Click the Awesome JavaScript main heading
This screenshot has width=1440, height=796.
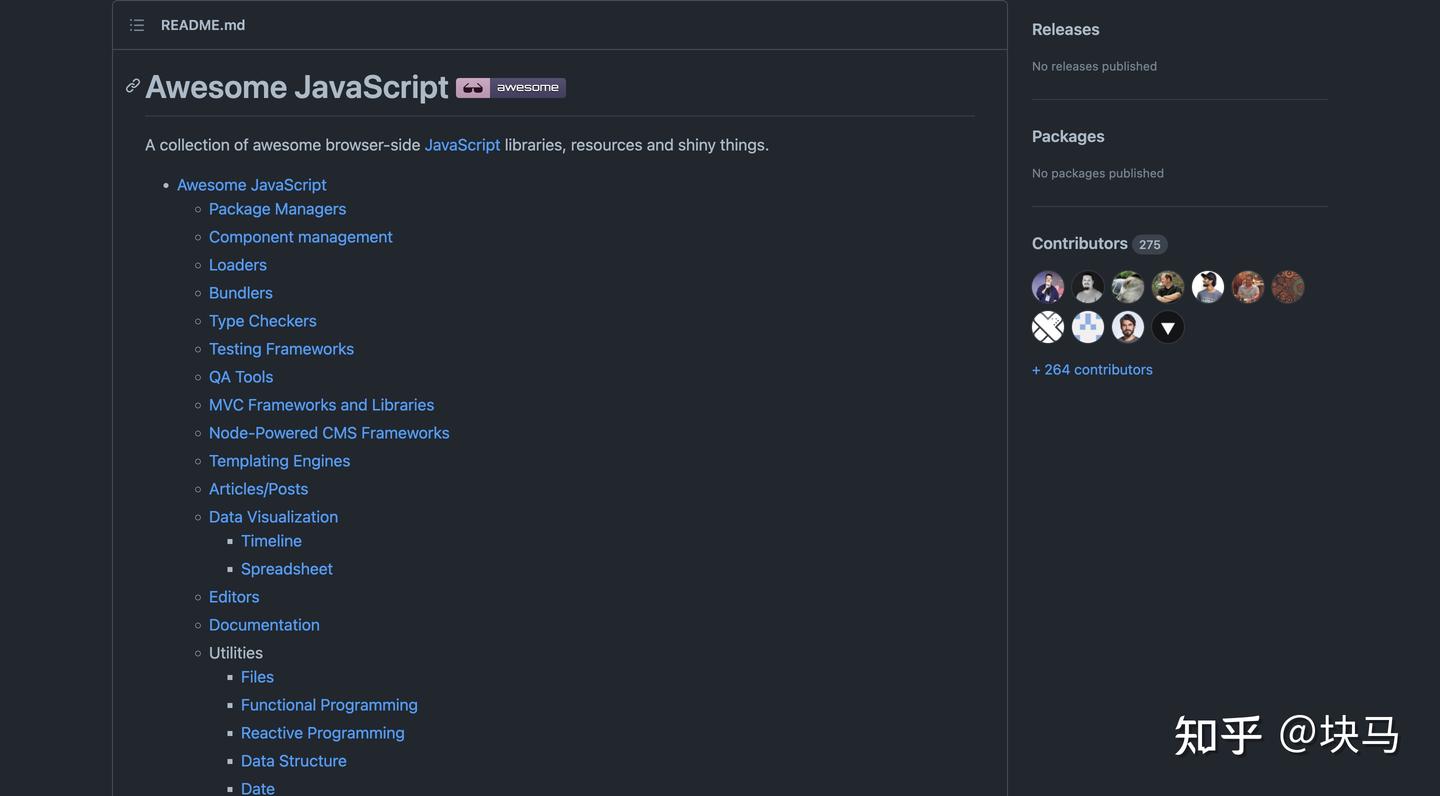(x=297, y=87)
